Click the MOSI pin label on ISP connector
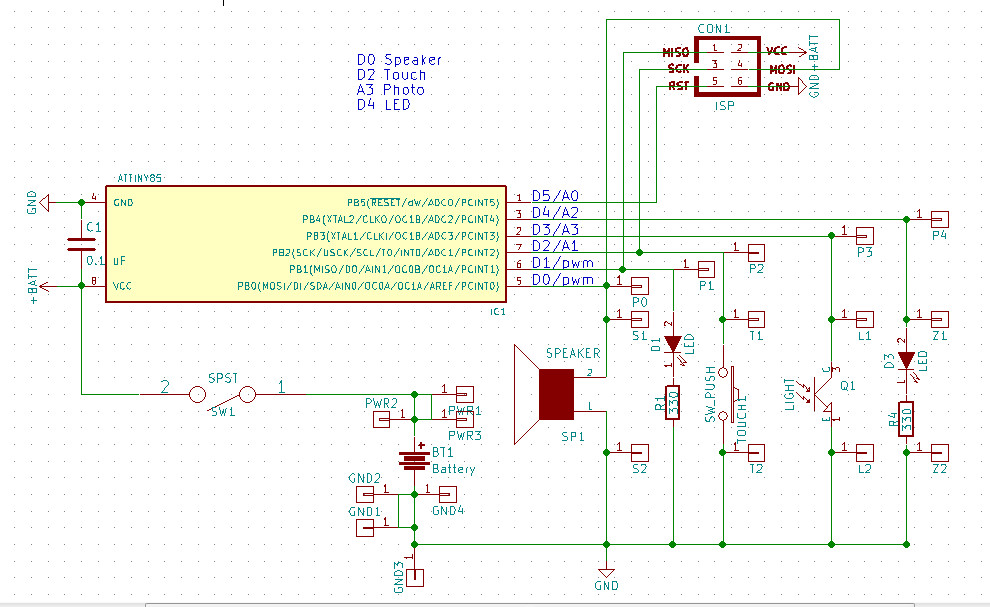The width and height of the screenshot is (990, 607). (x=782, y=69)
